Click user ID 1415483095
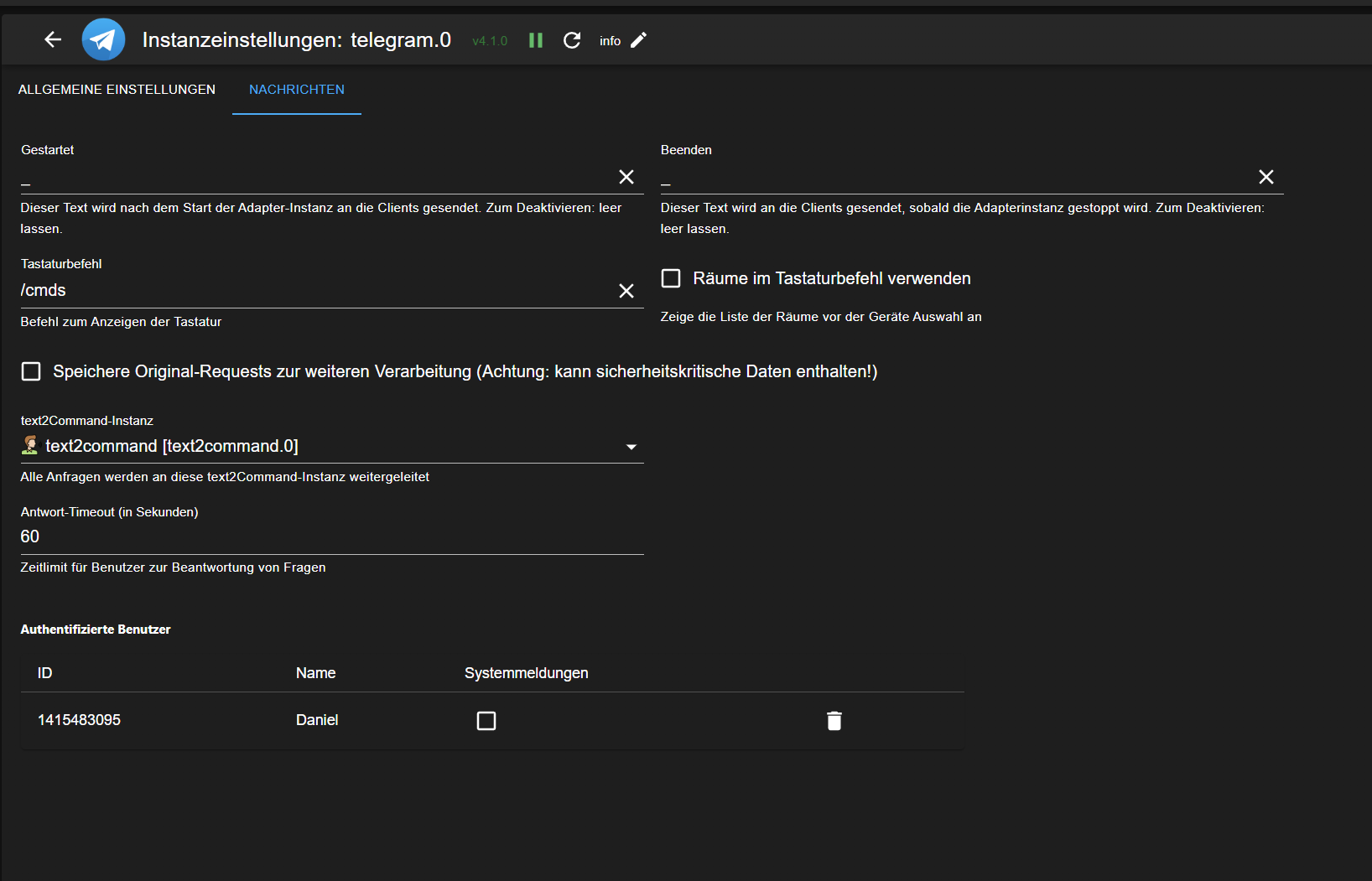Viewport: 1372px width, 881px height. coord(79,720)
